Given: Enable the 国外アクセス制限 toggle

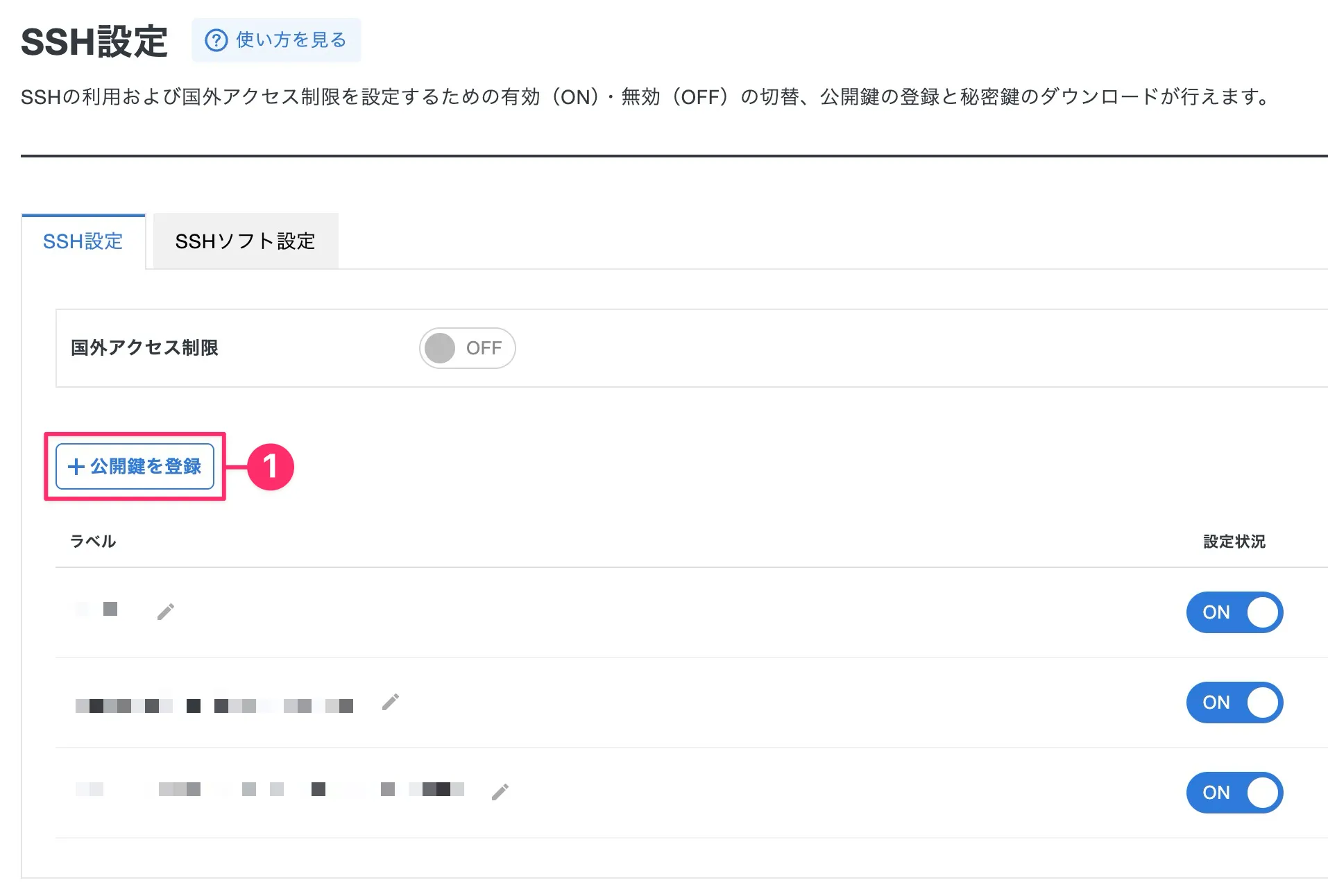Looking at the screenshot, I should [x=467, y=348].
